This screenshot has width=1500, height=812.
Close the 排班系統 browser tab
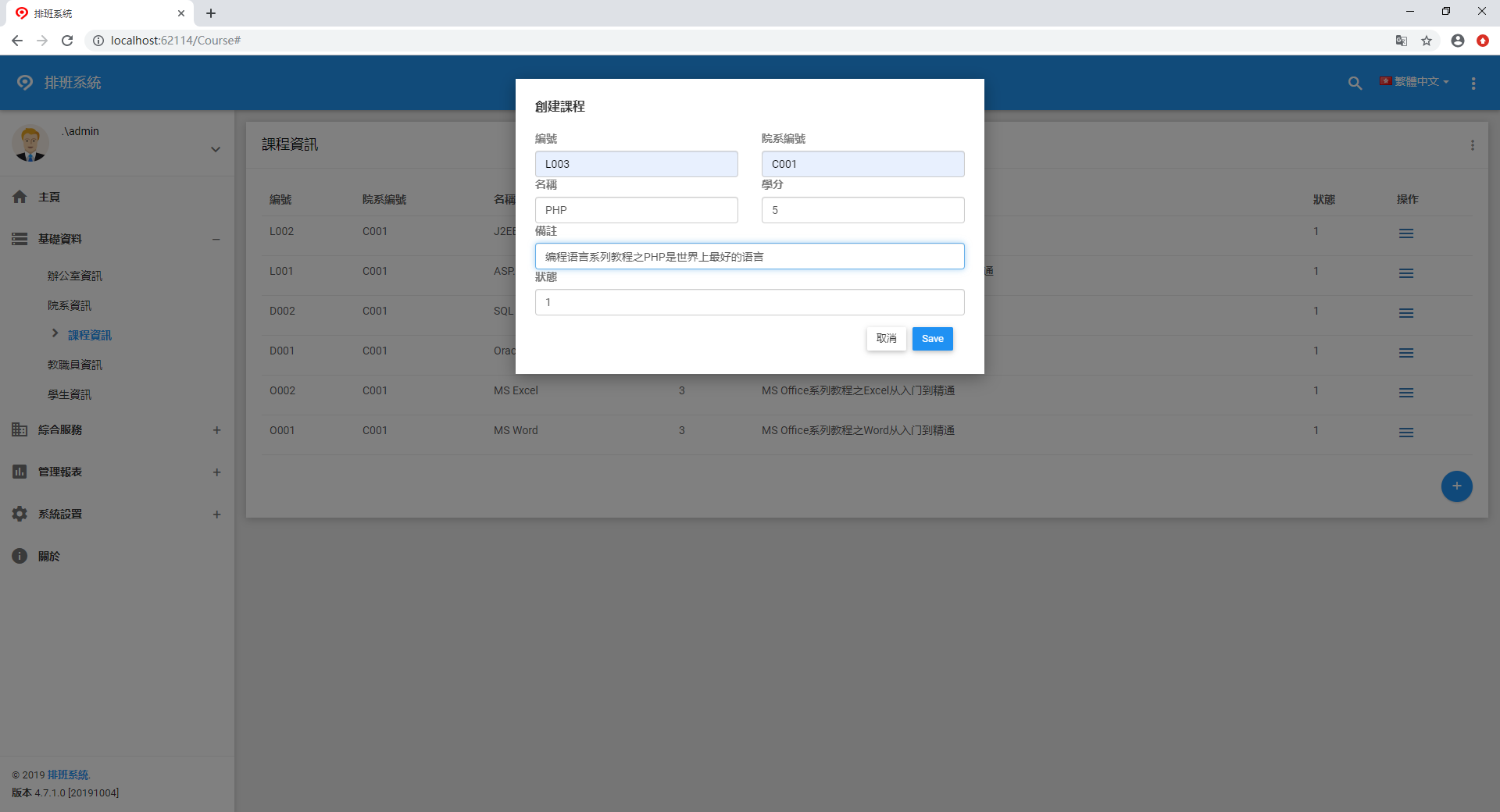[181, 13]
